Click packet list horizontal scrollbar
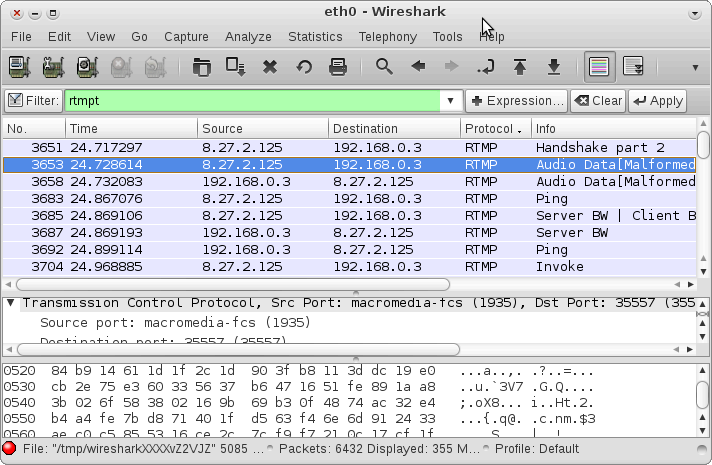This screenshot has width=712, height=465. pyautogui.click(x=233, y=284)
